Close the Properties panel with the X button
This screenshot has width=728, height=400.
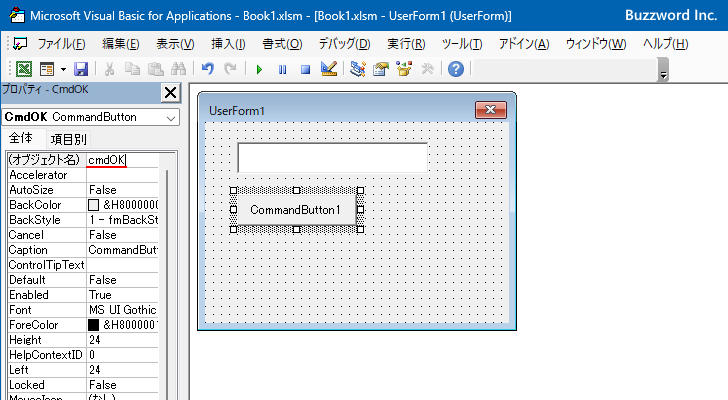(169, 93)
